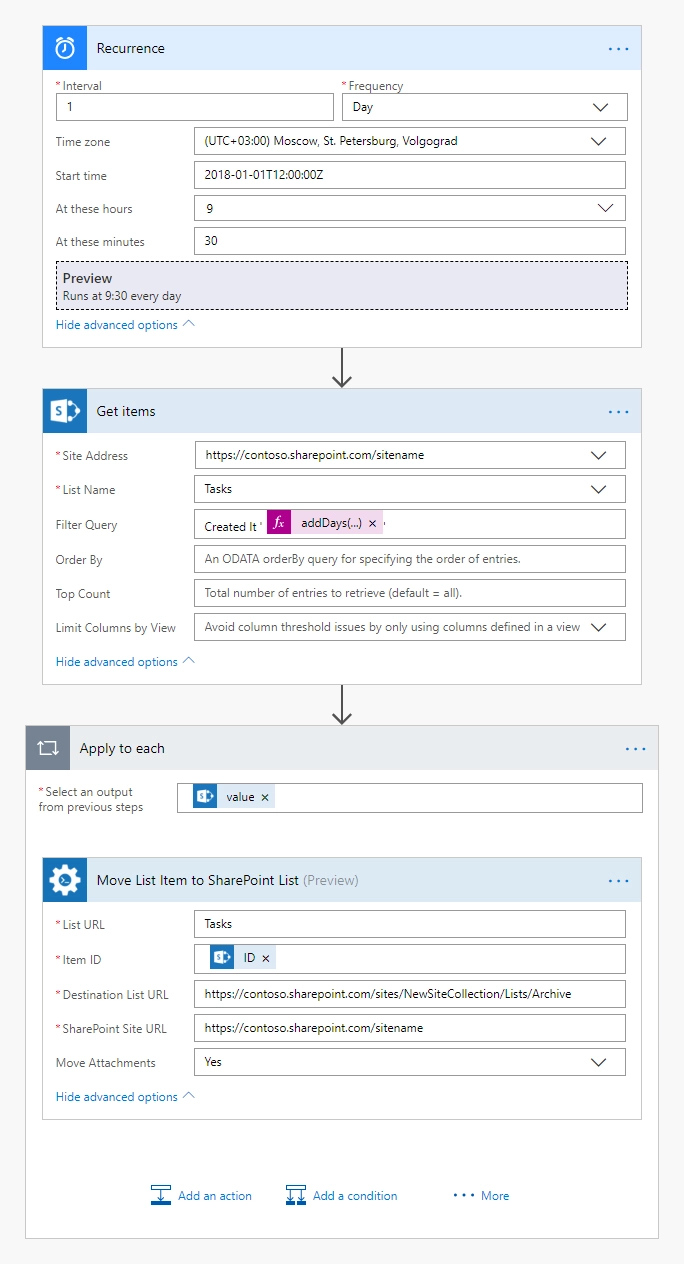Image resolution: width=684 pixels, height=1264 pixels.
Task: Click the Order By input field
Action: click(410, 559)
